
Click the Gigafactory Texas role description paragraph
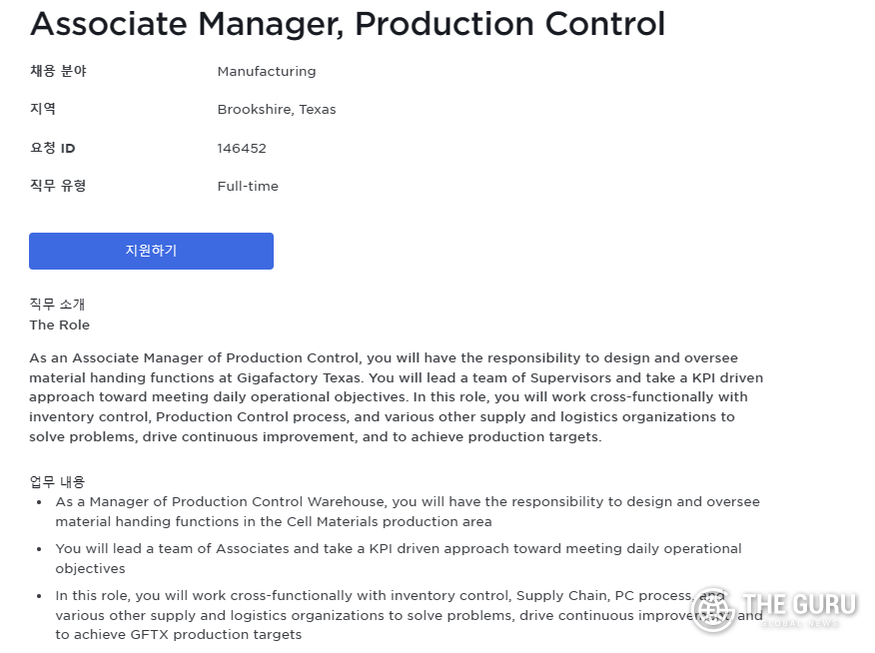pyautogui.click(x=396, y=397)
